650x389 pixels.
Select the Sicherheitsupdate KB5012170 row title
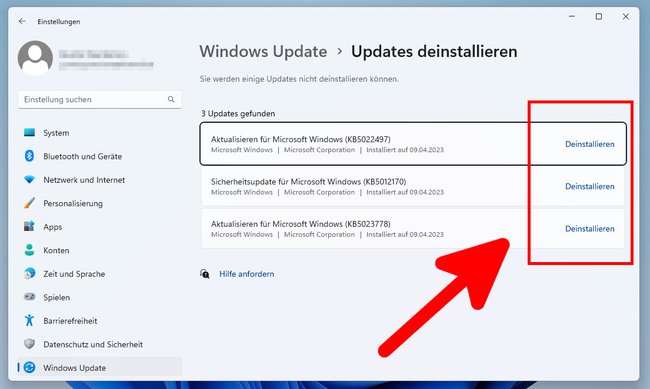pyautogui.click(x=308, y=181)
